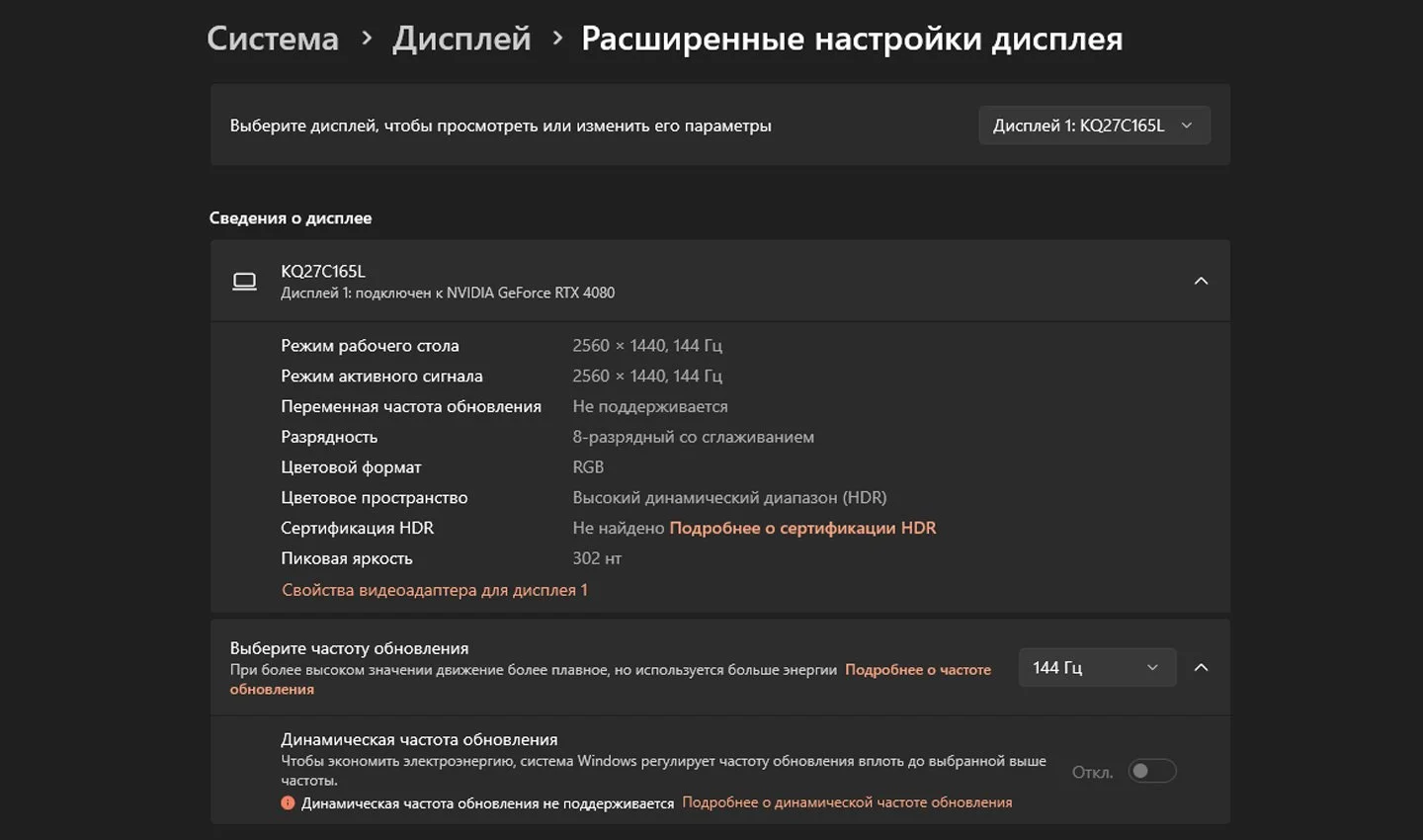
Task: Open Свойства видеоадаптера для дисплея 1
Action: [435, 590]
